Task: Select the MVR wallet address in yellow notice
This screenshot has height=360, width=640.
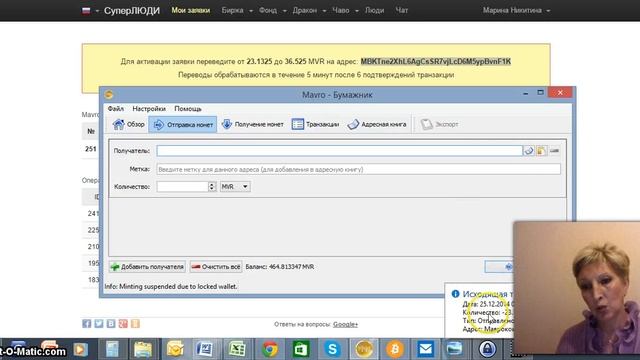Action: pos(436,62)
